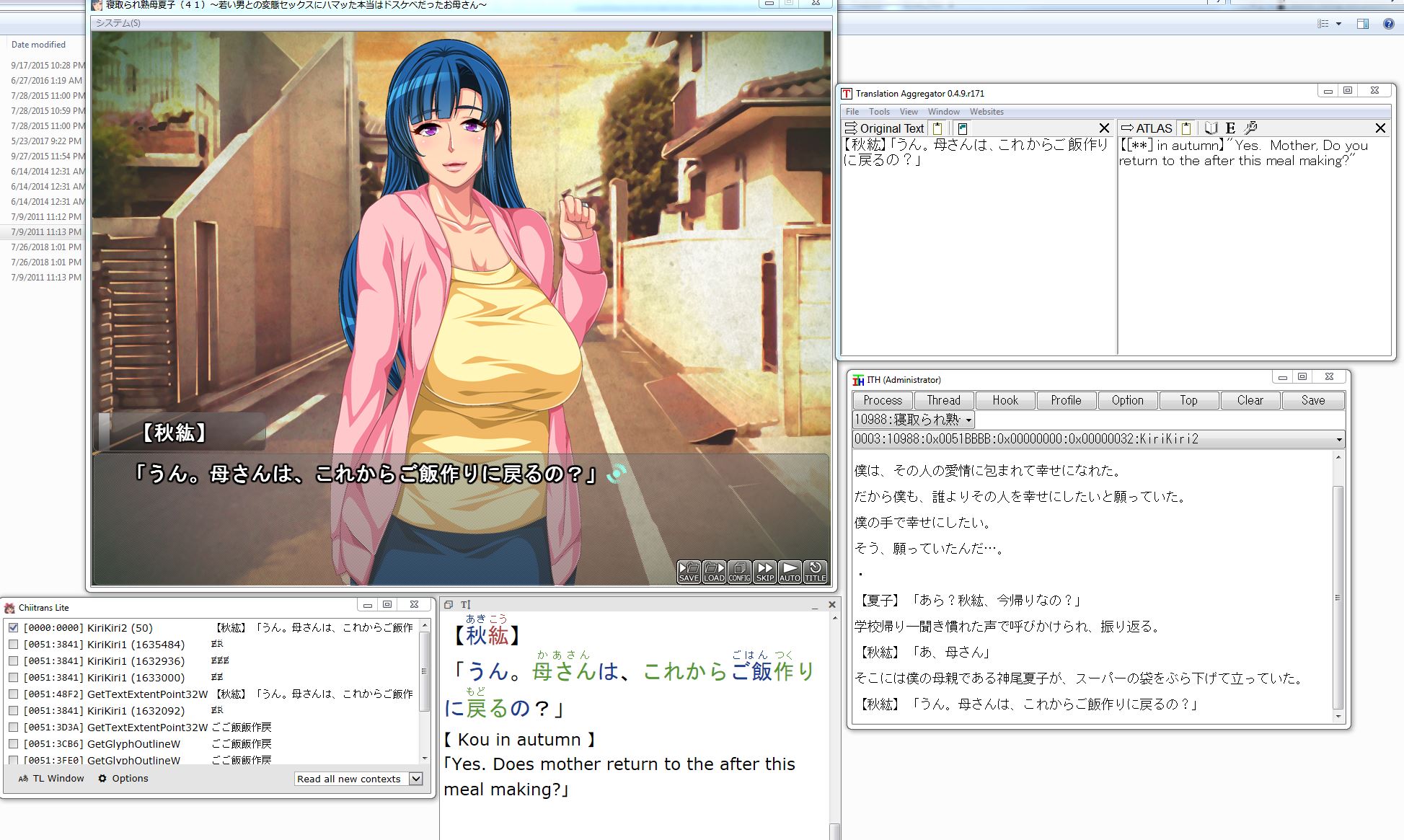The width and height of the screenshot is (1404, 840).
Task: Uncheck the KiriKiri2 (50) context
Action: [x=14, y=628]
